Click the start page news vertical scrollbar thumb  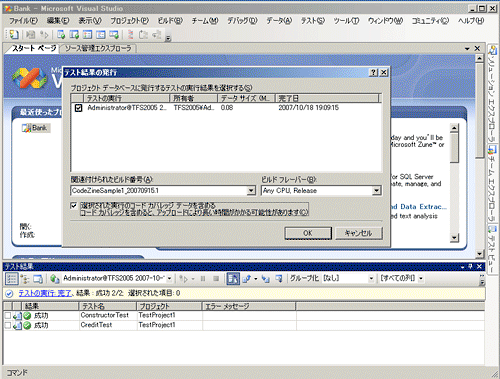[454, 148]
